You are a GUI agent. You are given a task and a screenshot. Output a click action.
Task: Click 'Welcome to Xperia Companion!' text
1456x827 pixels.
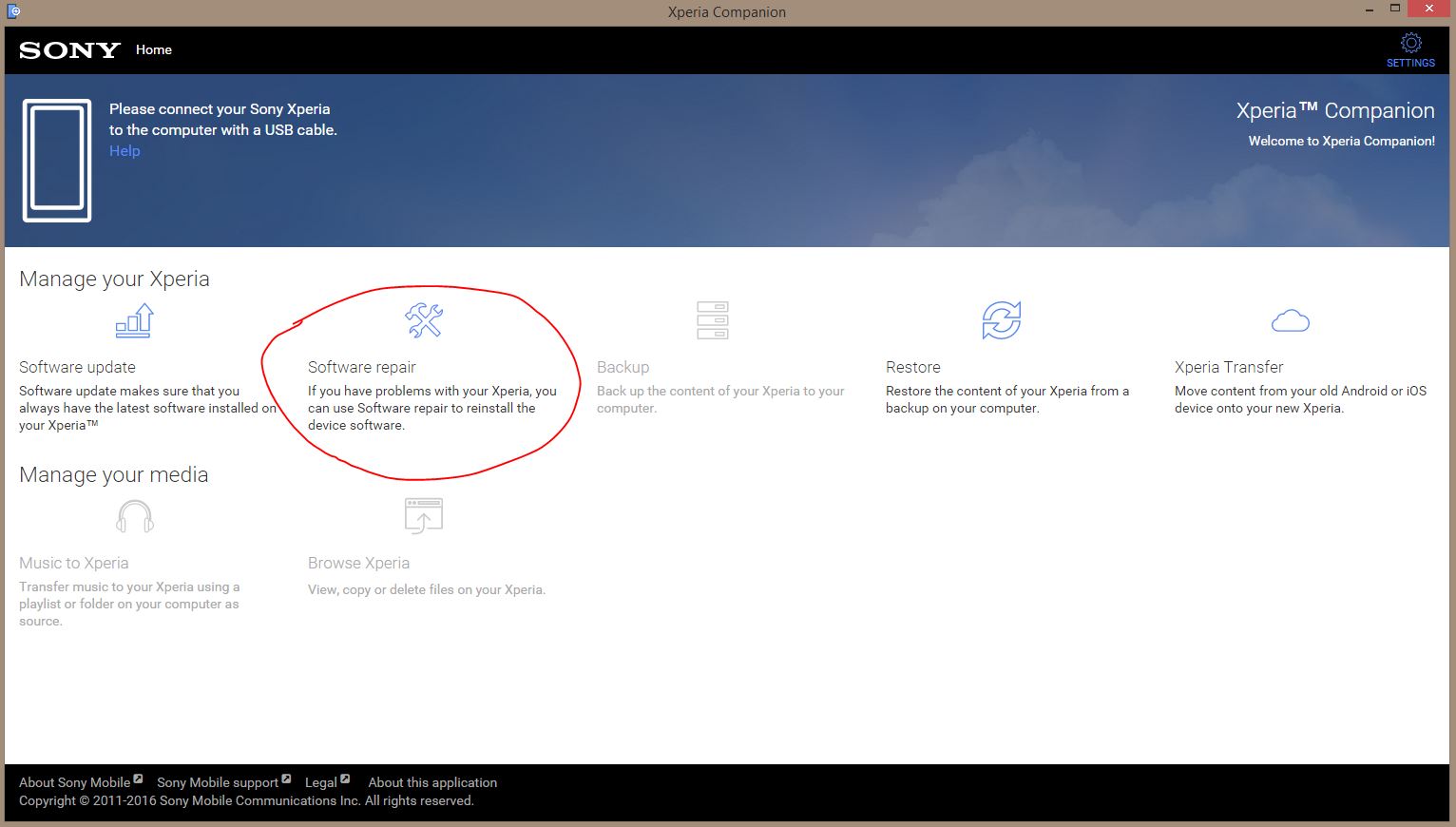click(1342, 141)
